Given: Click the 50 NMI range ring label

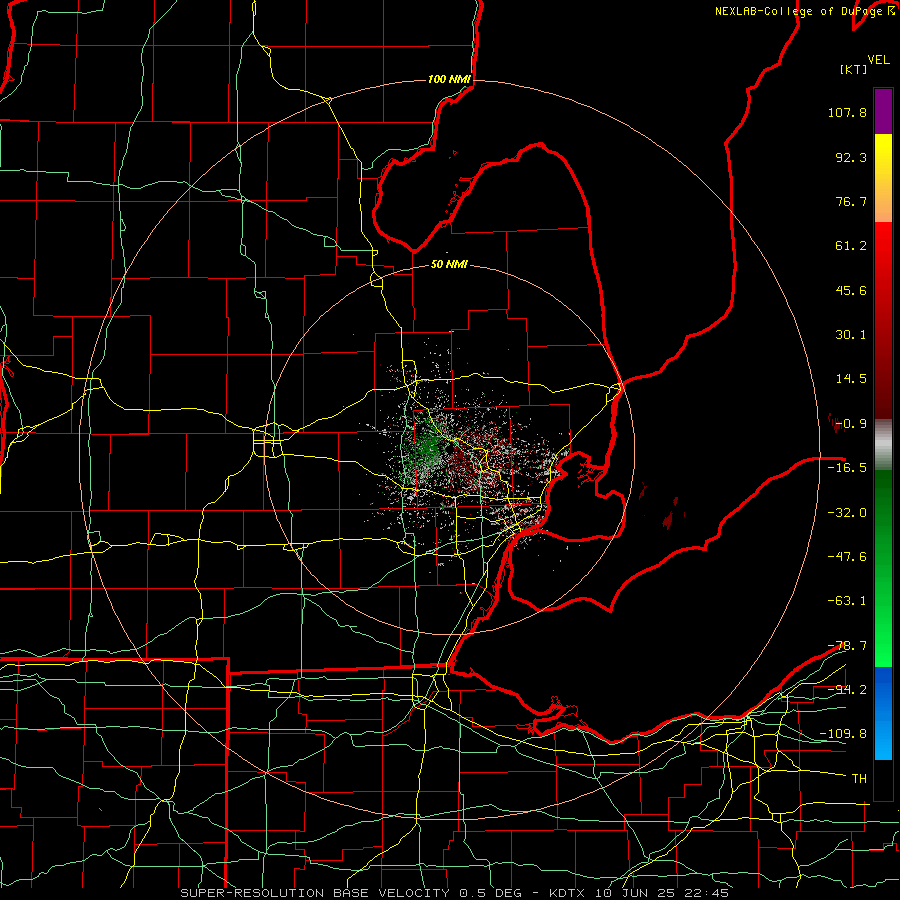Looking at the screenshot, I should [x=449, y=265].
